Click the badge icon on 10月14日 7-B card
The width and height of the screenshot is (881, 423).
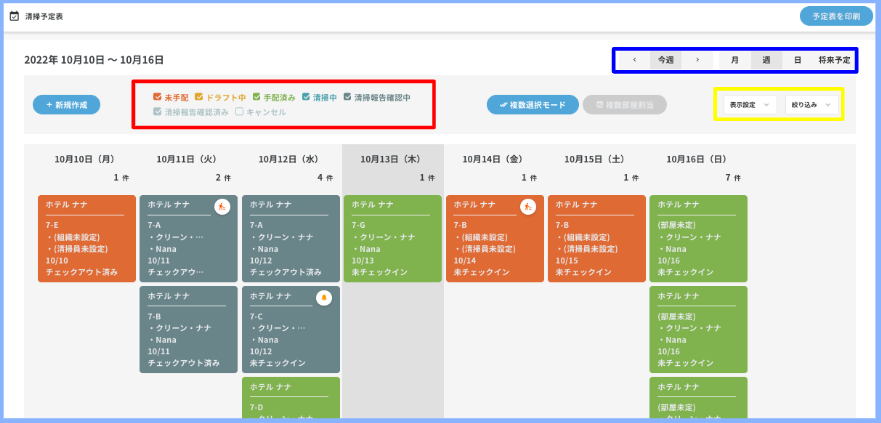tap(528, 207)
